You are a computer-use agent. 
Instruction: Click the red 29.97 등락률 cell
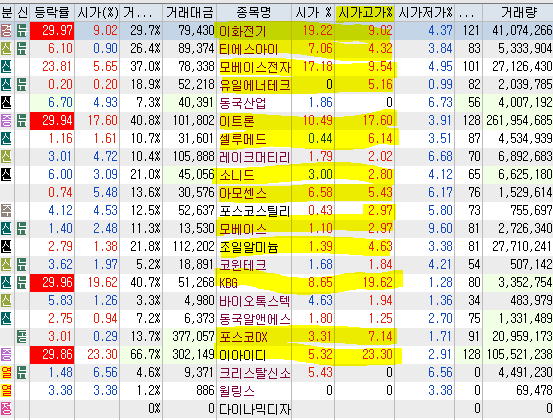point(52,31)
